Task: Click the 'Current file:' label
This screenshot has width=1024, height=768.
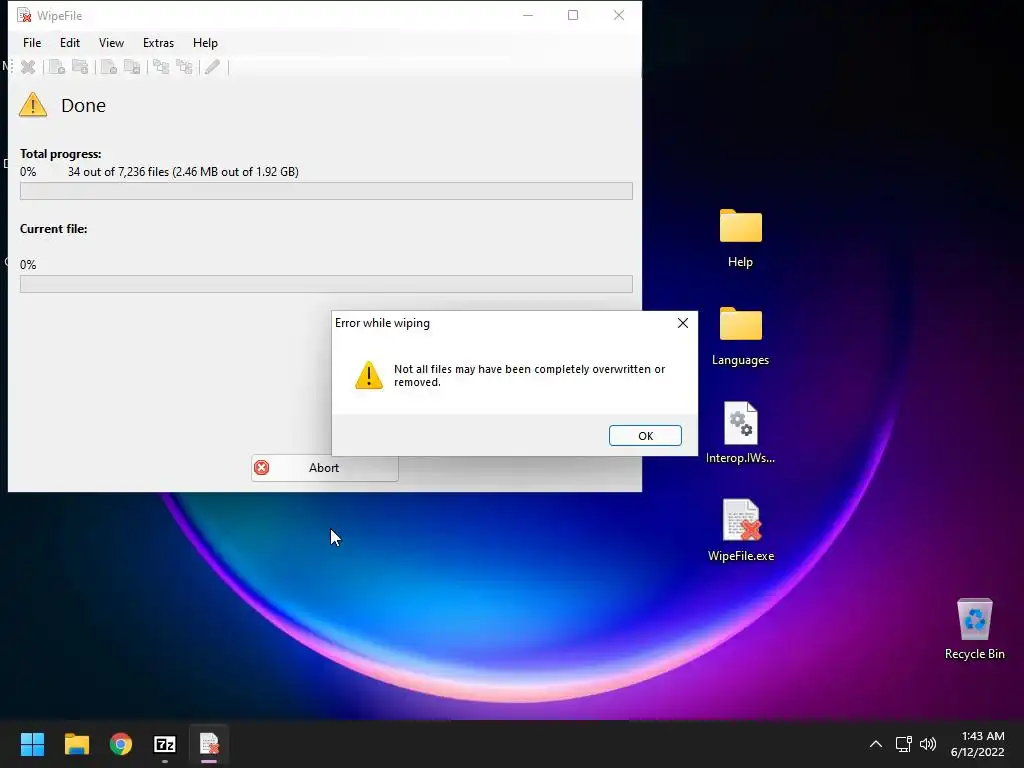Action: point(53,229)
